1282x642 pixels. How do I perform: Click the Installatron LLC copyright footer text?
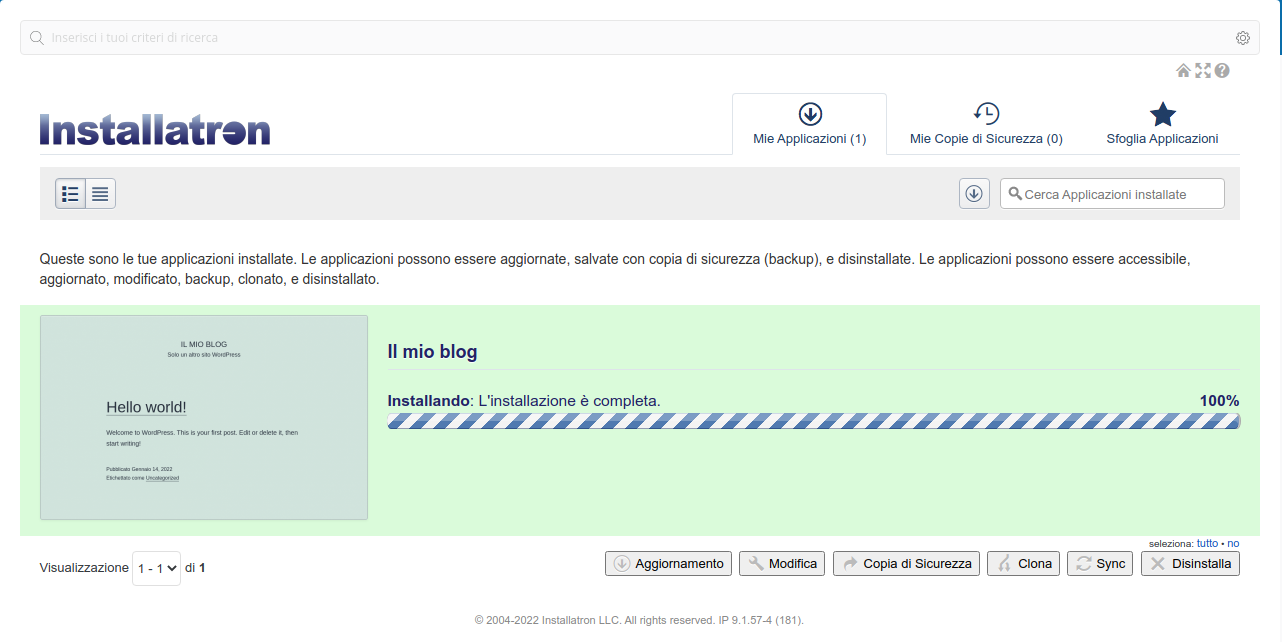pyautogui.click(x=639, y=620)
